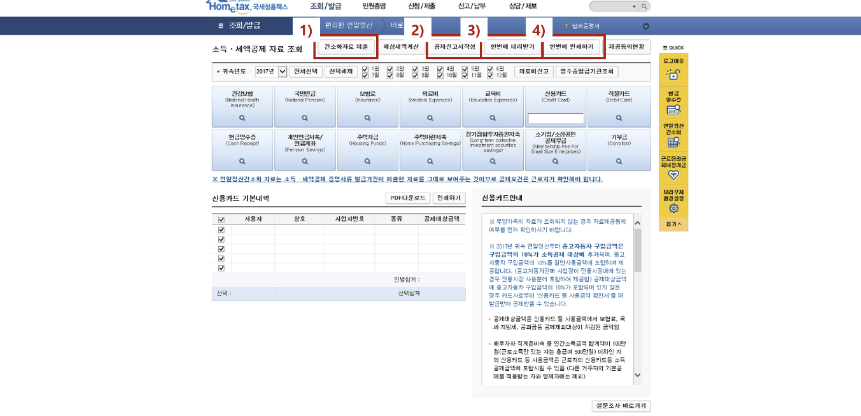Click the 예상세액계산 button
The image size is (861, 416).
[x=401, y=47]
